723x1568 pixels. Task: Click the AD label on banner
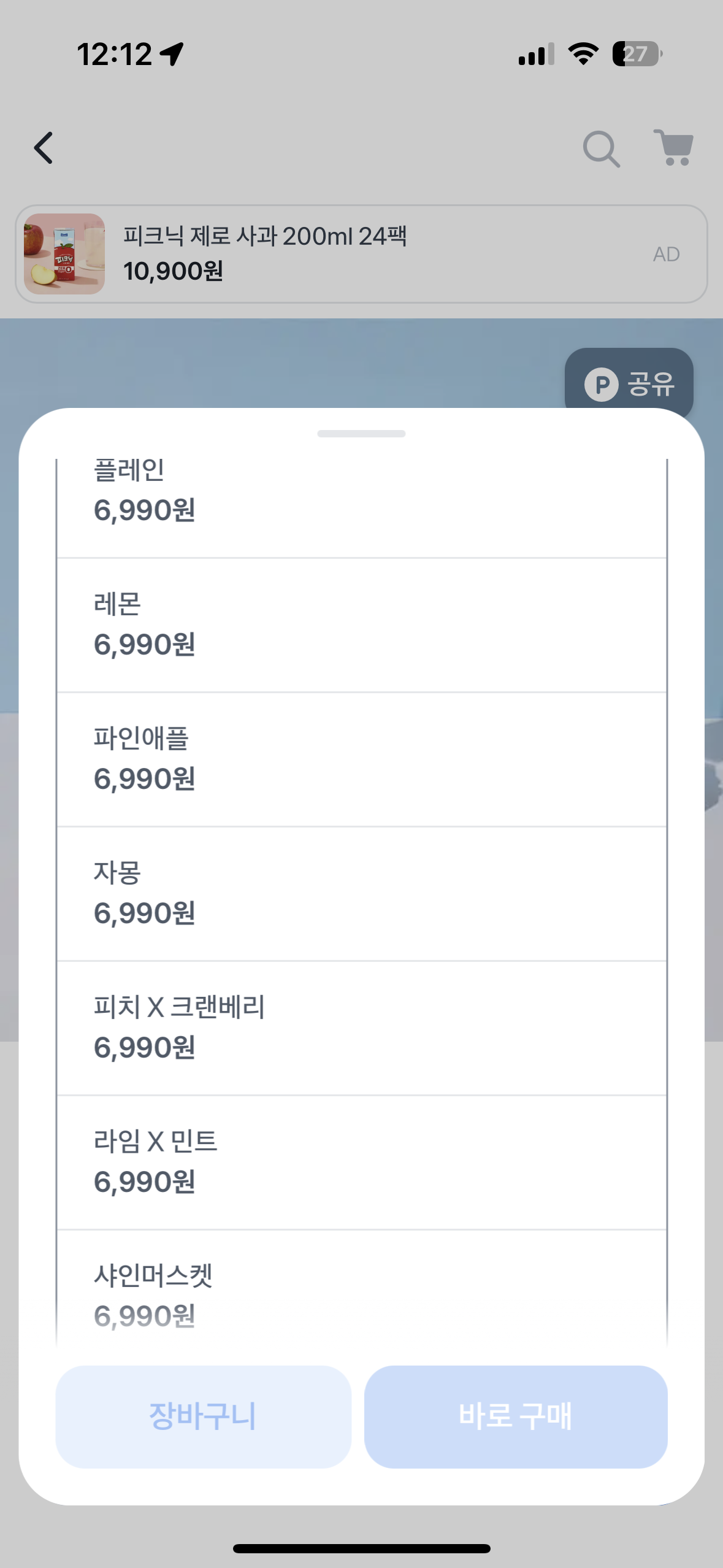coord(666,254)
